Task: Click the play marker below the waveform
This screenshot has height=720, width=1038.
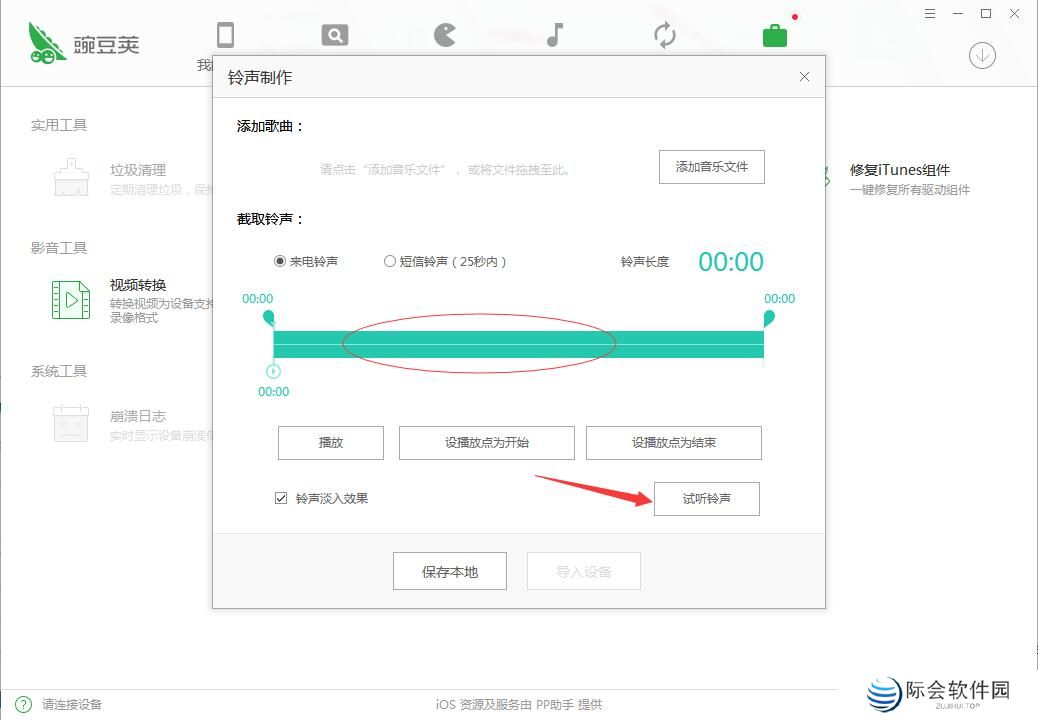Action: point(271,373)
